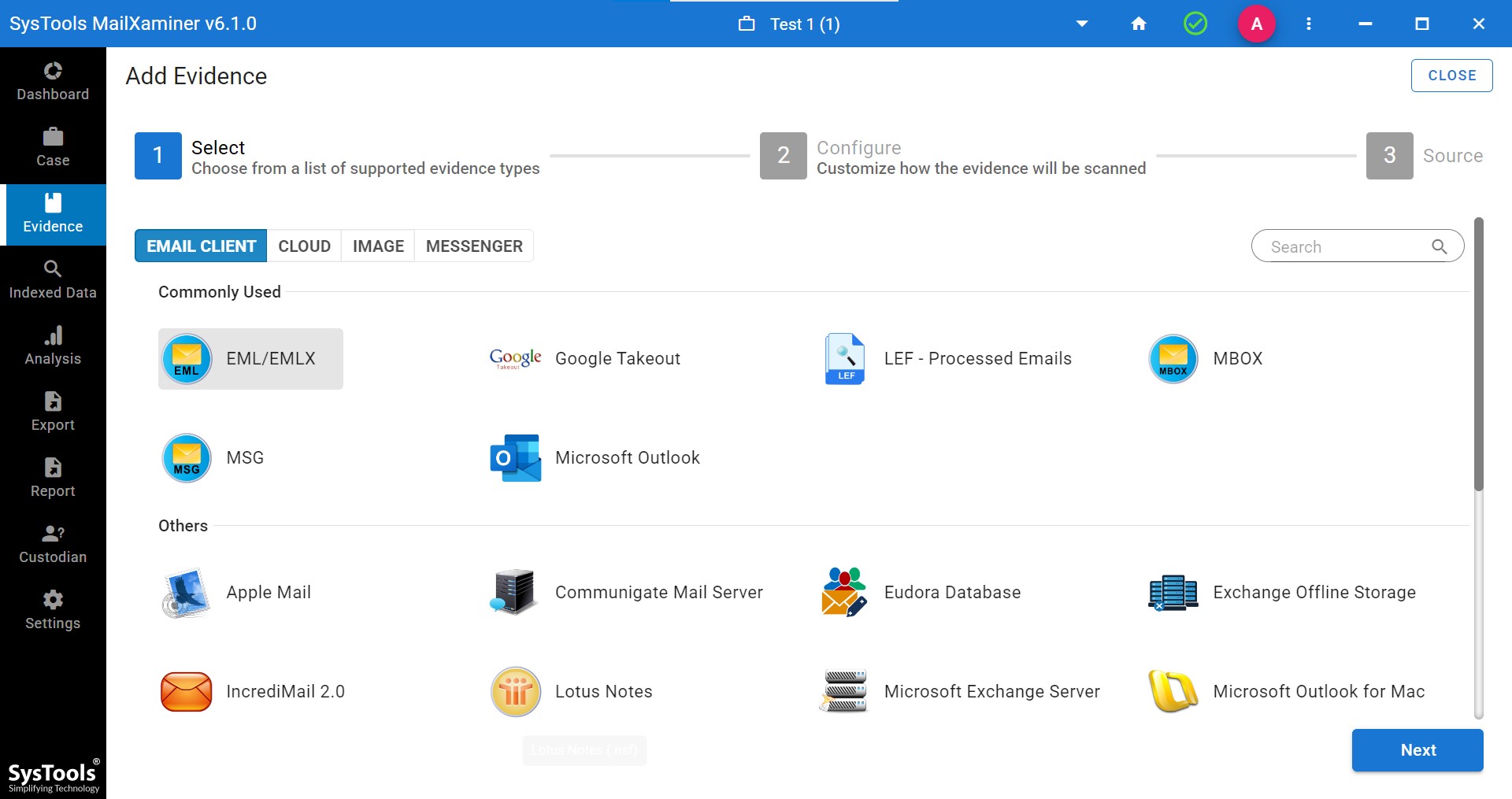Choose the Google Takeout evidence icon
Screen dimensions: 1512x799
click(x=516, y=359)
